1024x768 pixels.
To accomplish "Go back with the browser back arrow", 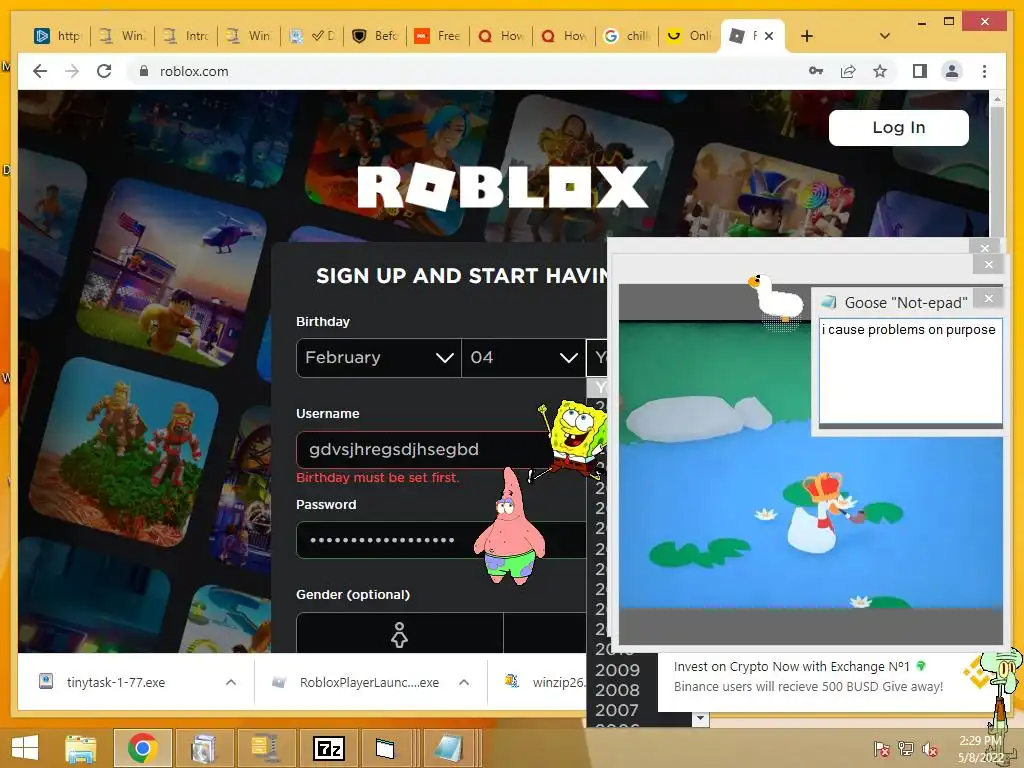I will point(40,71).
